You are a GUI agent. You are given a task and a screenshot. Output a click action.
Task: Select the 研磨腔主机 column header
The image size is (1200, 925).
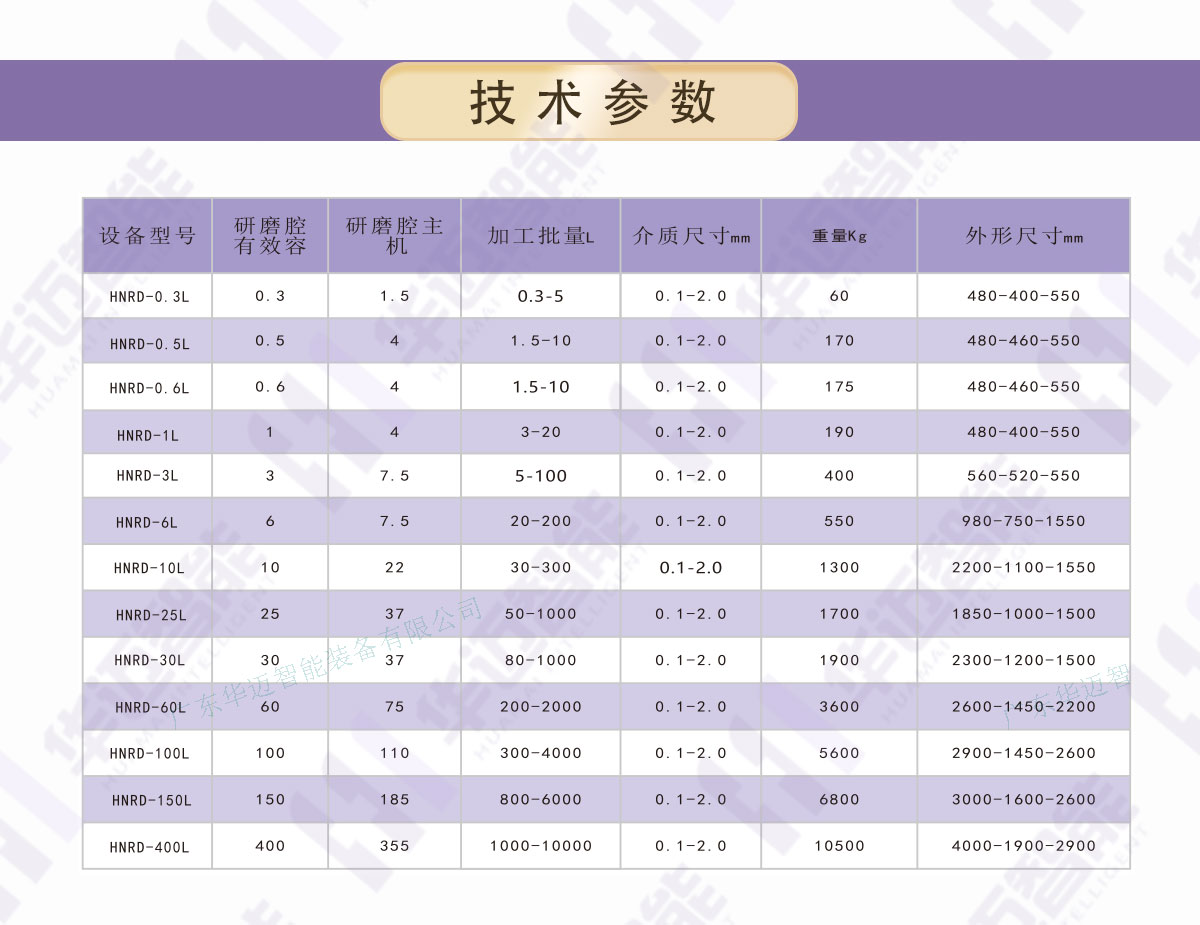coord(394,235)
